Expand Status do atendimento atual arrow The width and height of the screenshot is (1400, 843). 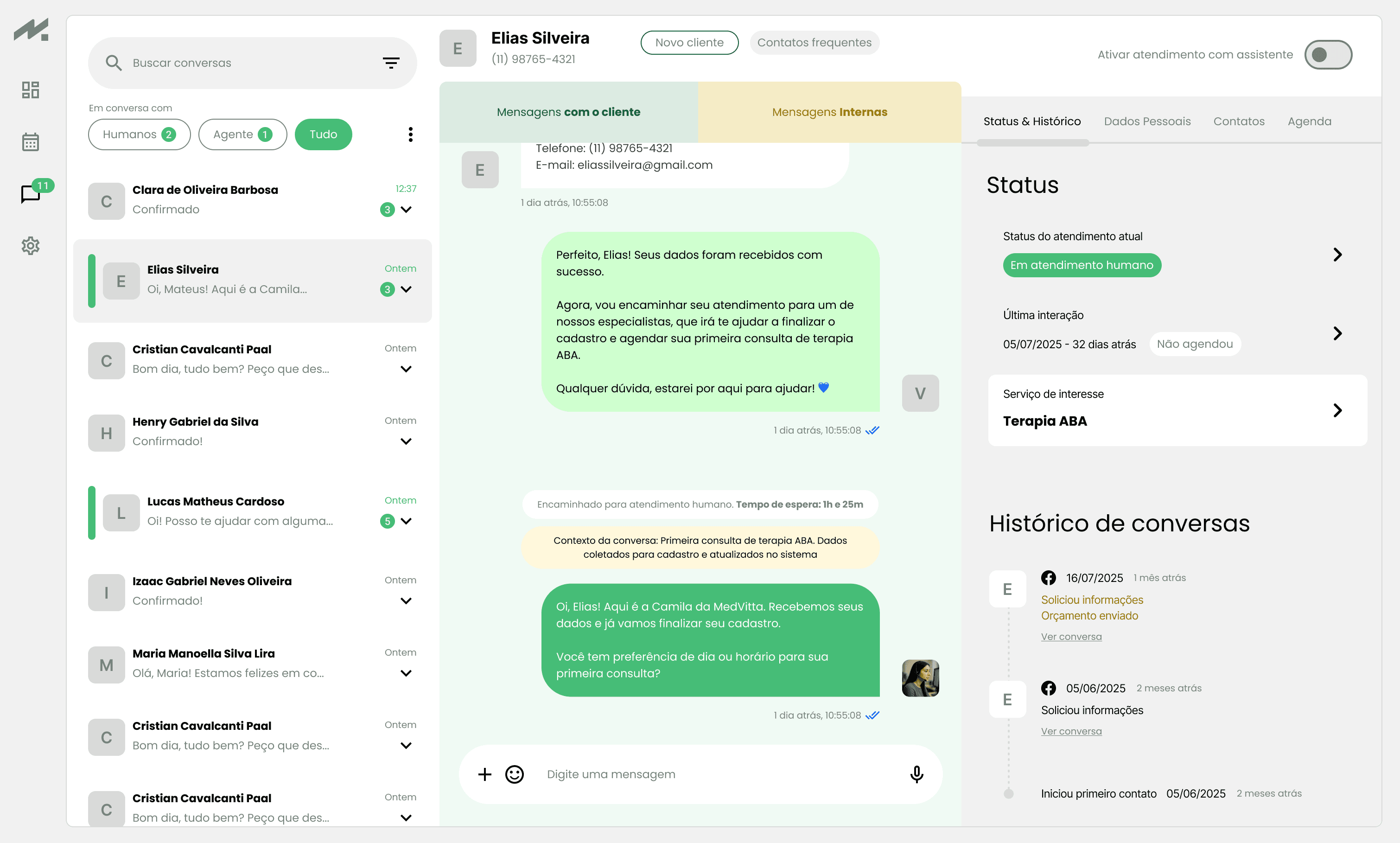point(1337,255)
